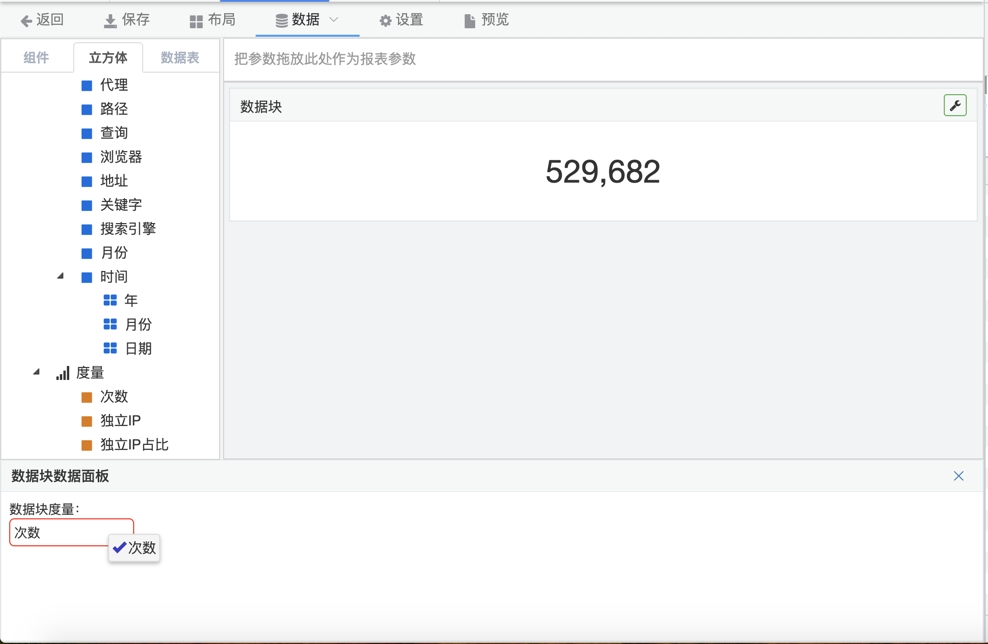This screenshot has width=988, height=644.
Task: Click the wrench icon on the 数据块 panel
Action: [955, 105]
